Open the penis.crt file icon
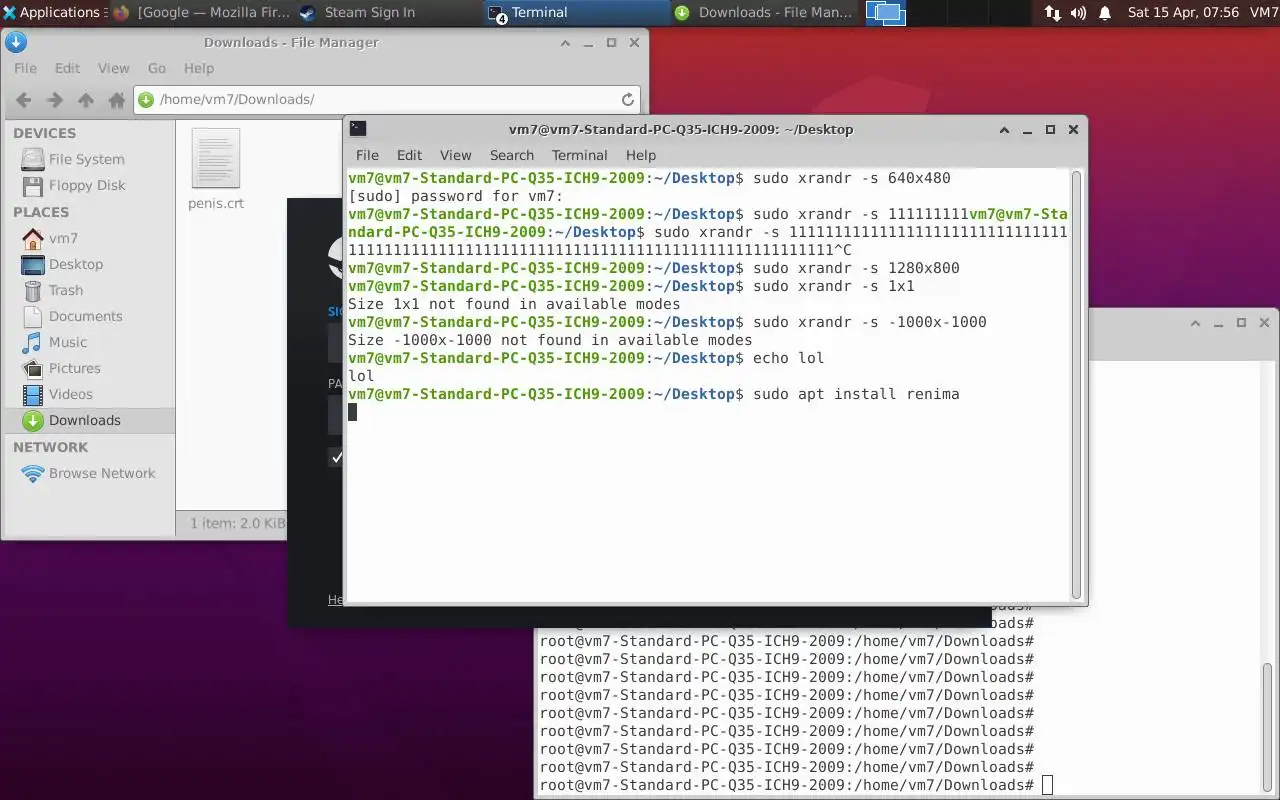1280x800 pixels. tap(215, 159)
